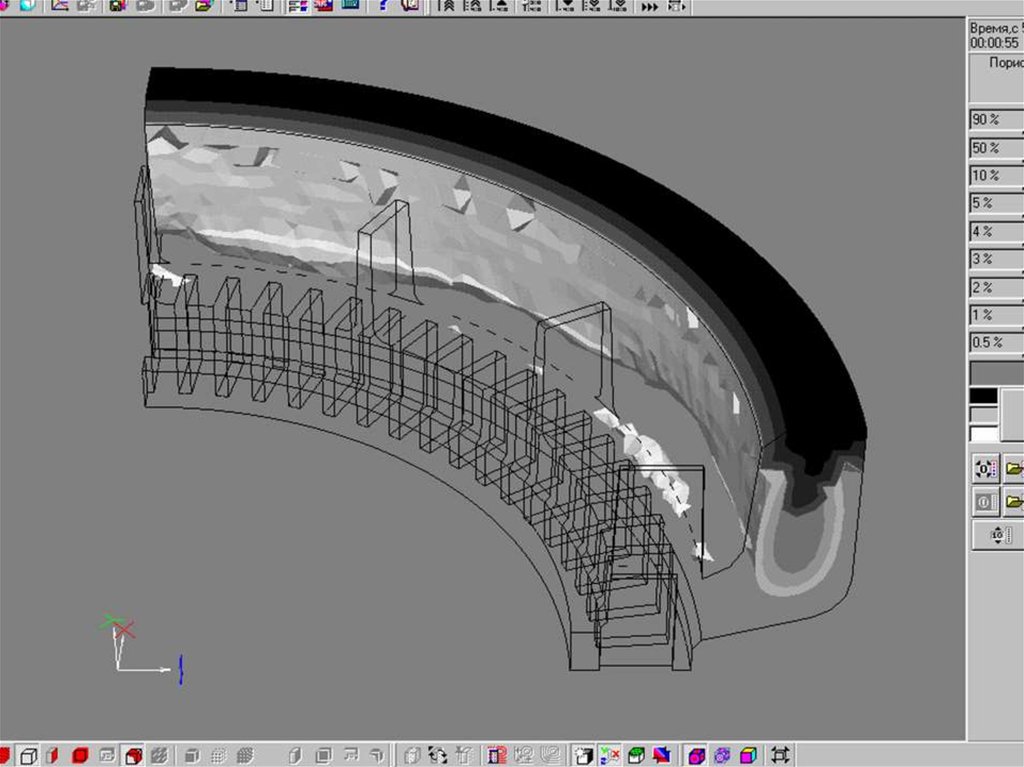Click the yellow cube icon in bottom toolbar
The image size is (1024, 767).
[747, 755]
